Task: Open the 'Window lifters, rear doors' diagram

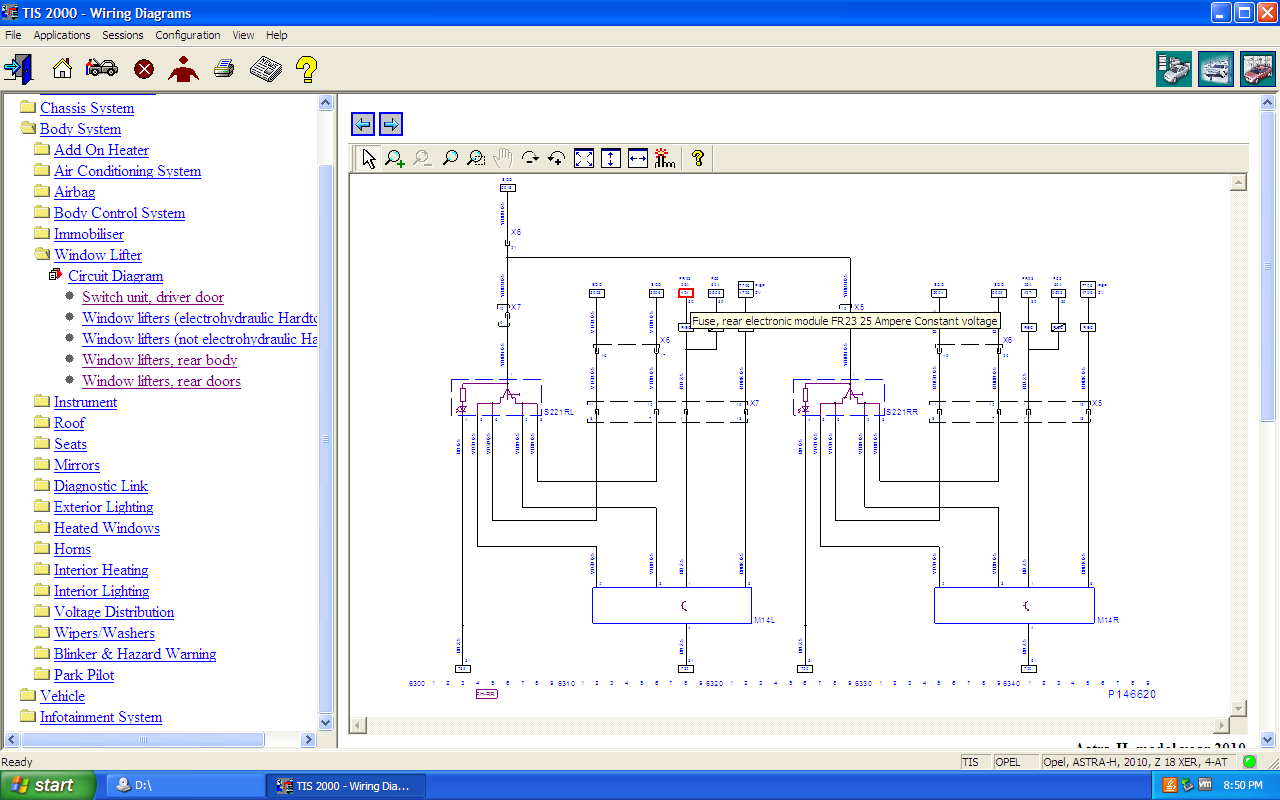Action: pyautogui.click(x=161, y=381)
